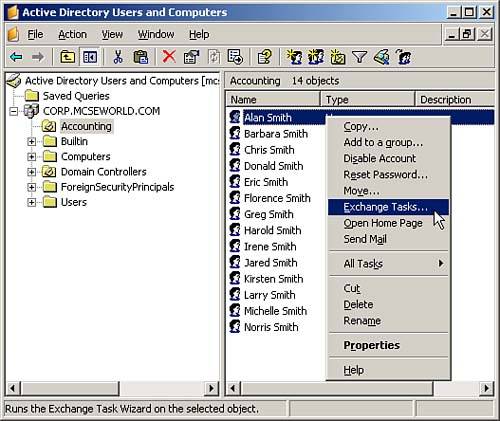The image size is (500, 421).
Task: Select Cut in the context menu
Action: pos(388,288)
